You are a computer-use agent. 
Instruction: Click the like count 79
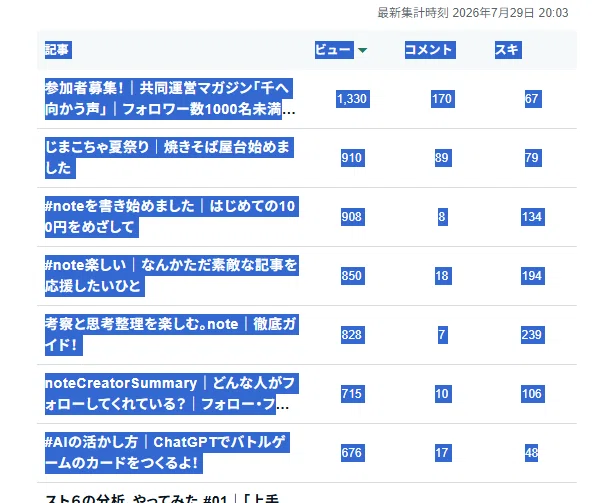[533, 158]
